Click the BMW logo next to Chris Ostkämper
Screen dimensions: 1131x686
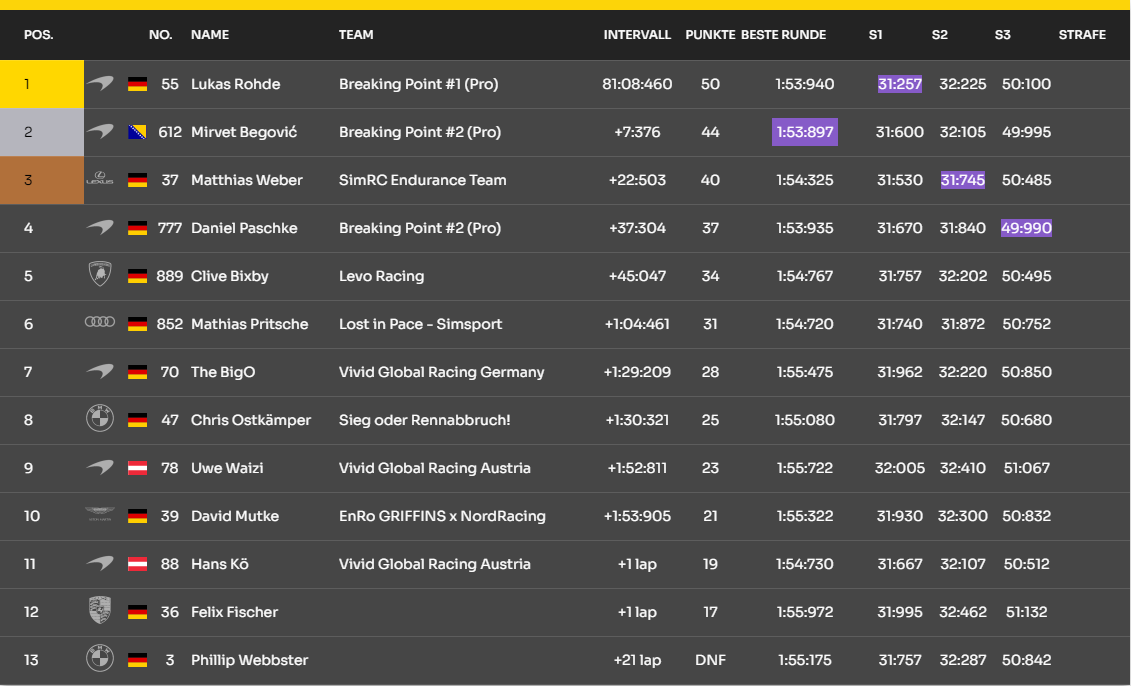tap(100, 420)
